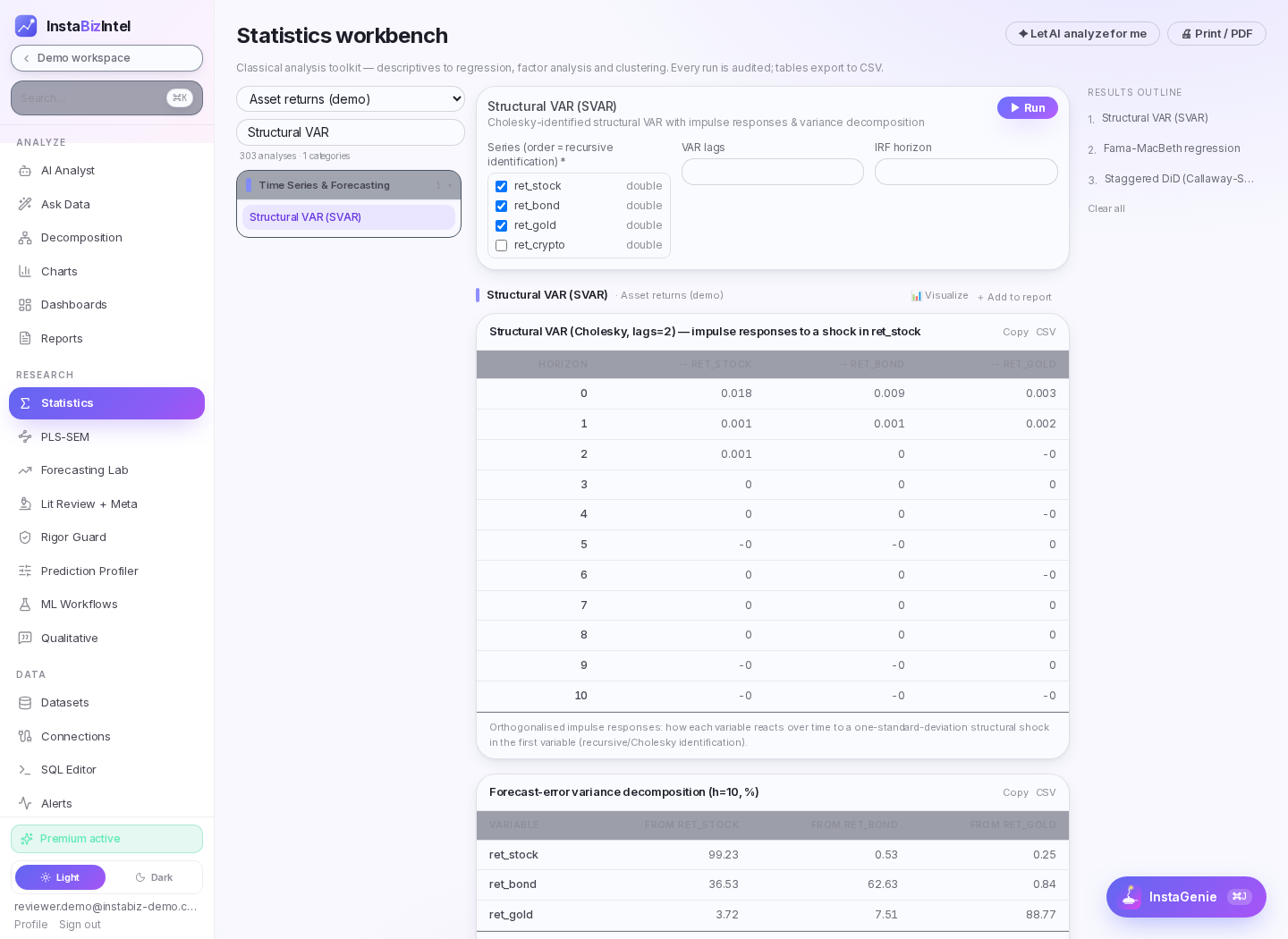The width and height of the screenshot is (1288, 939).
Task: Click Let AI analyze for me
Action: coord(1082,34)
